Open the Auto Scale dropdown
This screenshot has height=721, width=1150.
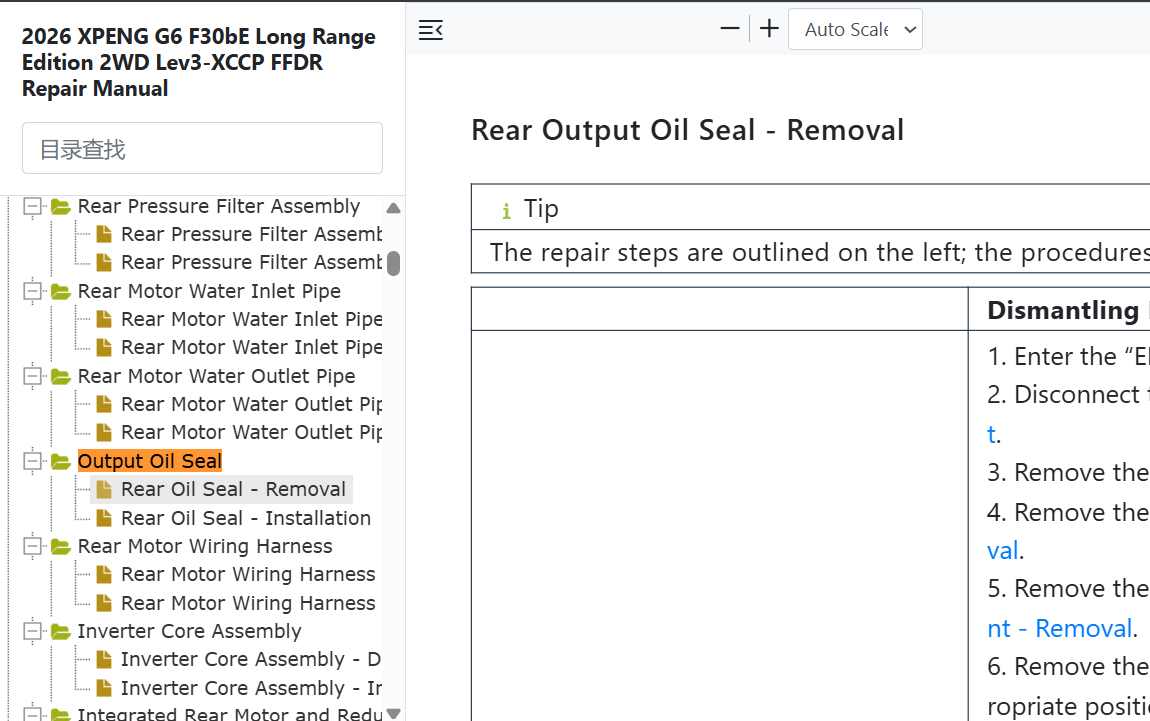click(x=855, y=29)
